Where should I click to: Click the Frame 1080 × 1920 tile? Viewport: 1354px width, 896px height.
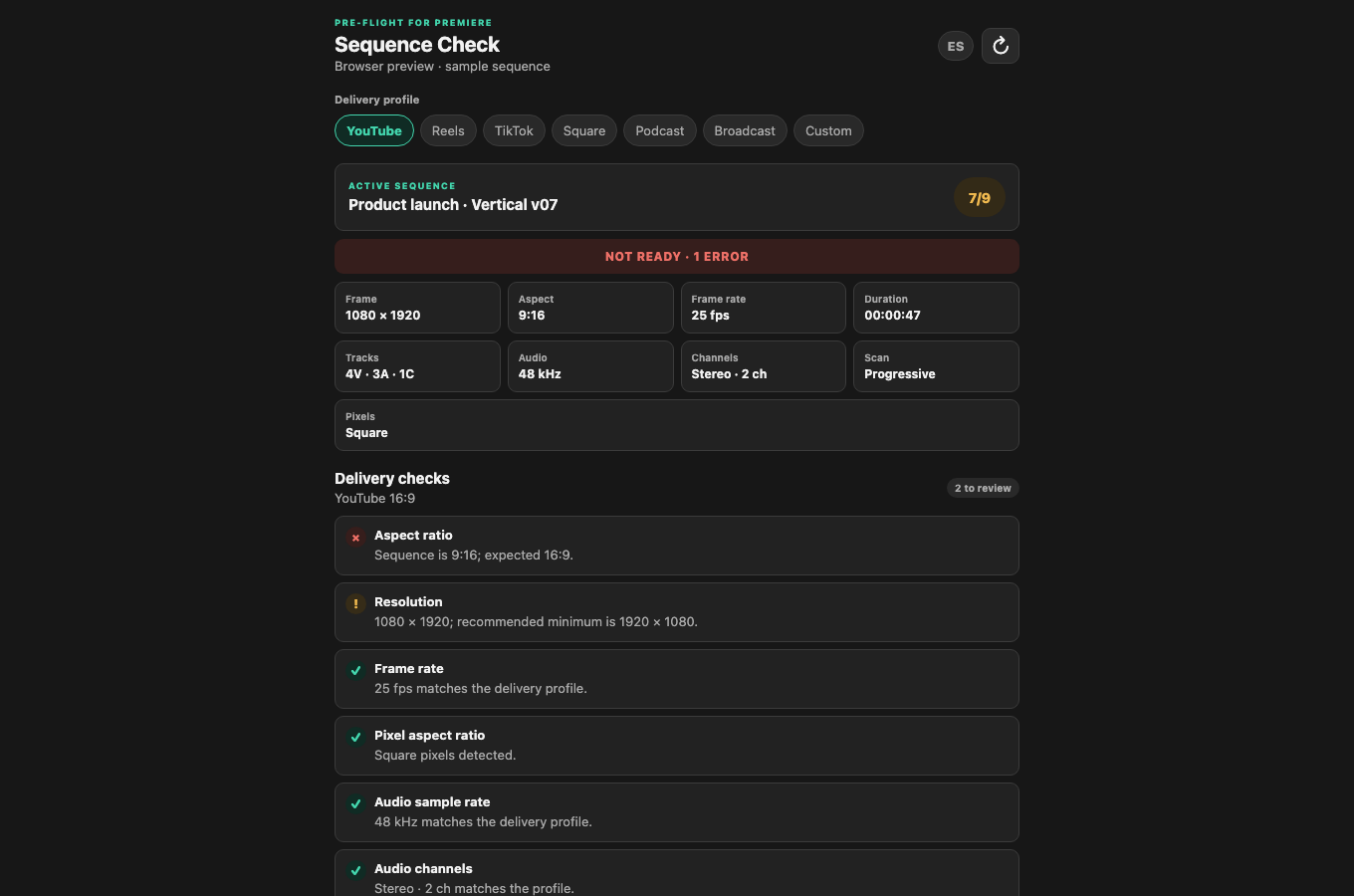[x=417, y=308]
